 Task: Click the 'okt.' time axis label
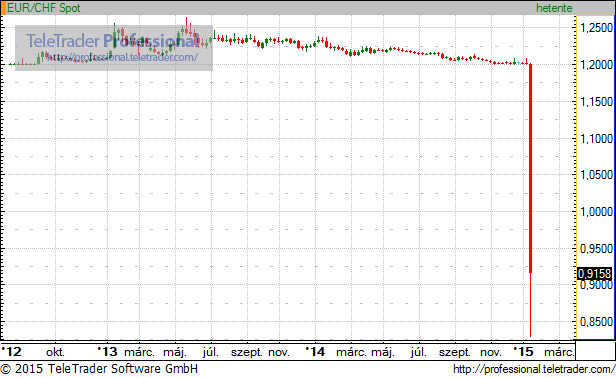coord(55,352)
